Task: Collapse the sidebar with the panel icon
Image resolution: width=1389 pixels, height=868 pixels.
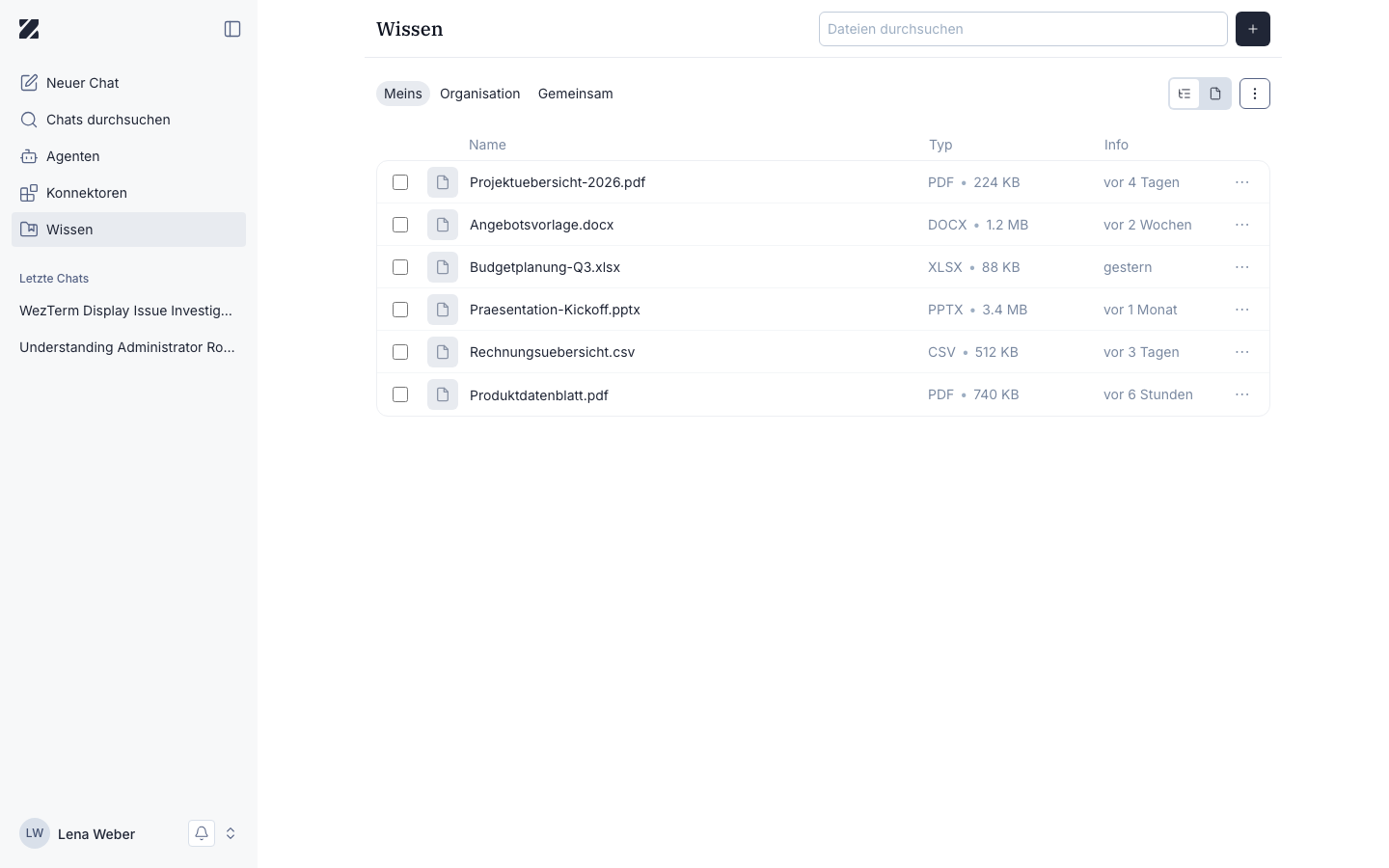Action: tap(232, 29)
